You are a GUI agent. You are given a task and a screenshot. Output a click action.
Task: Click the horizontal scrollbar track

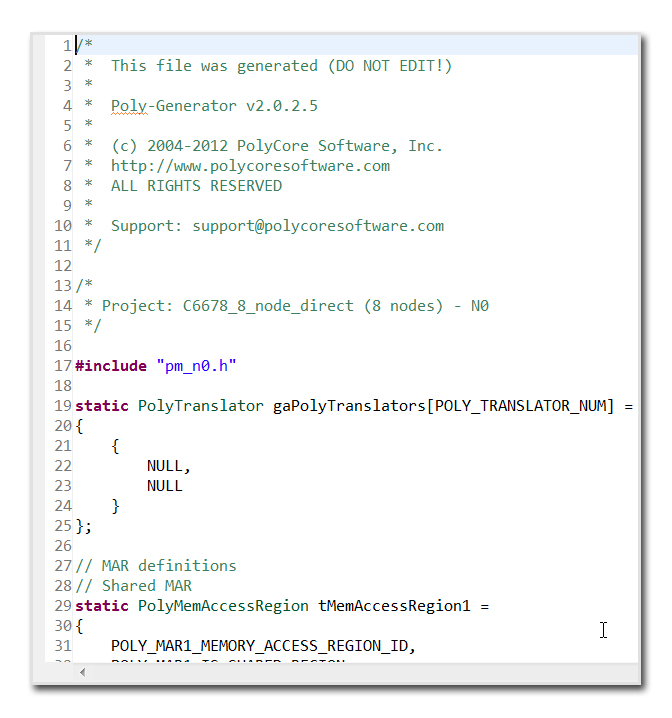[x=360, y=672]
